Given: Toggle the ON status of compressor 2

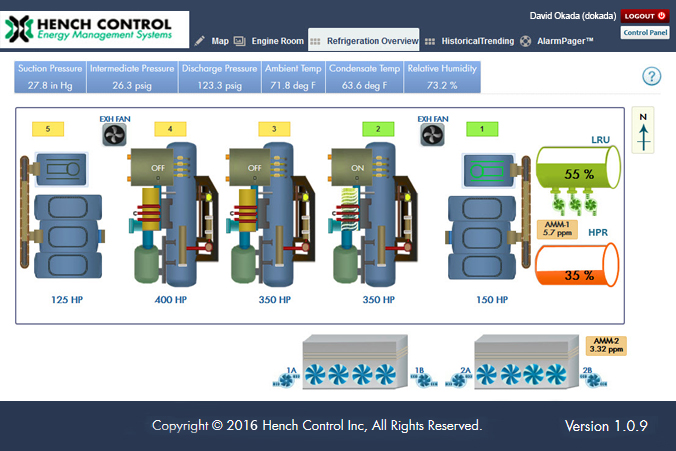Looking at the screenshot, I should [356, 169].
